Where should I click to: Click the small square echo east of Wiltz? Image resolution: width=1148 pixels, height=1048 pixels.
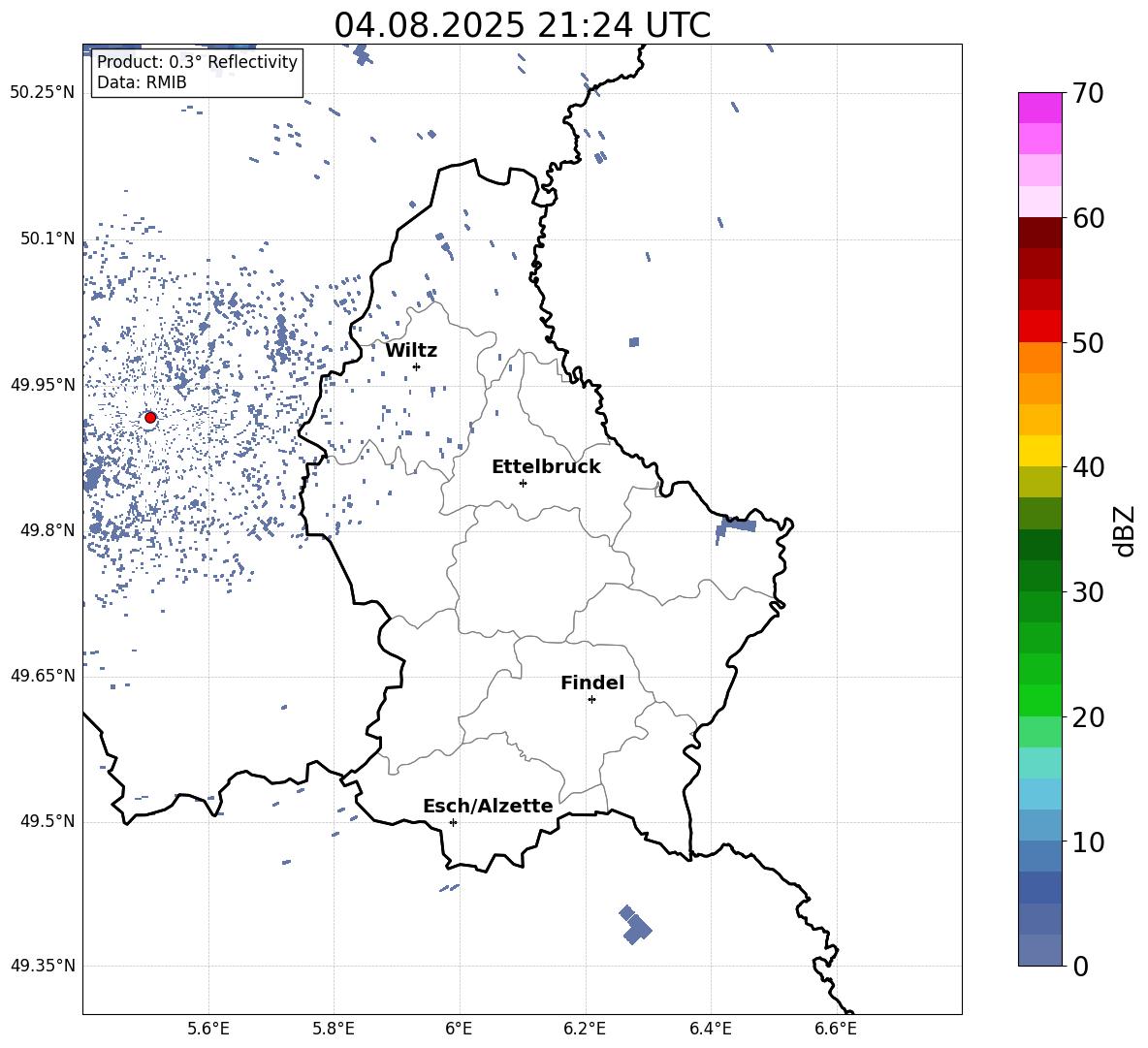click(x=634, y=342)
